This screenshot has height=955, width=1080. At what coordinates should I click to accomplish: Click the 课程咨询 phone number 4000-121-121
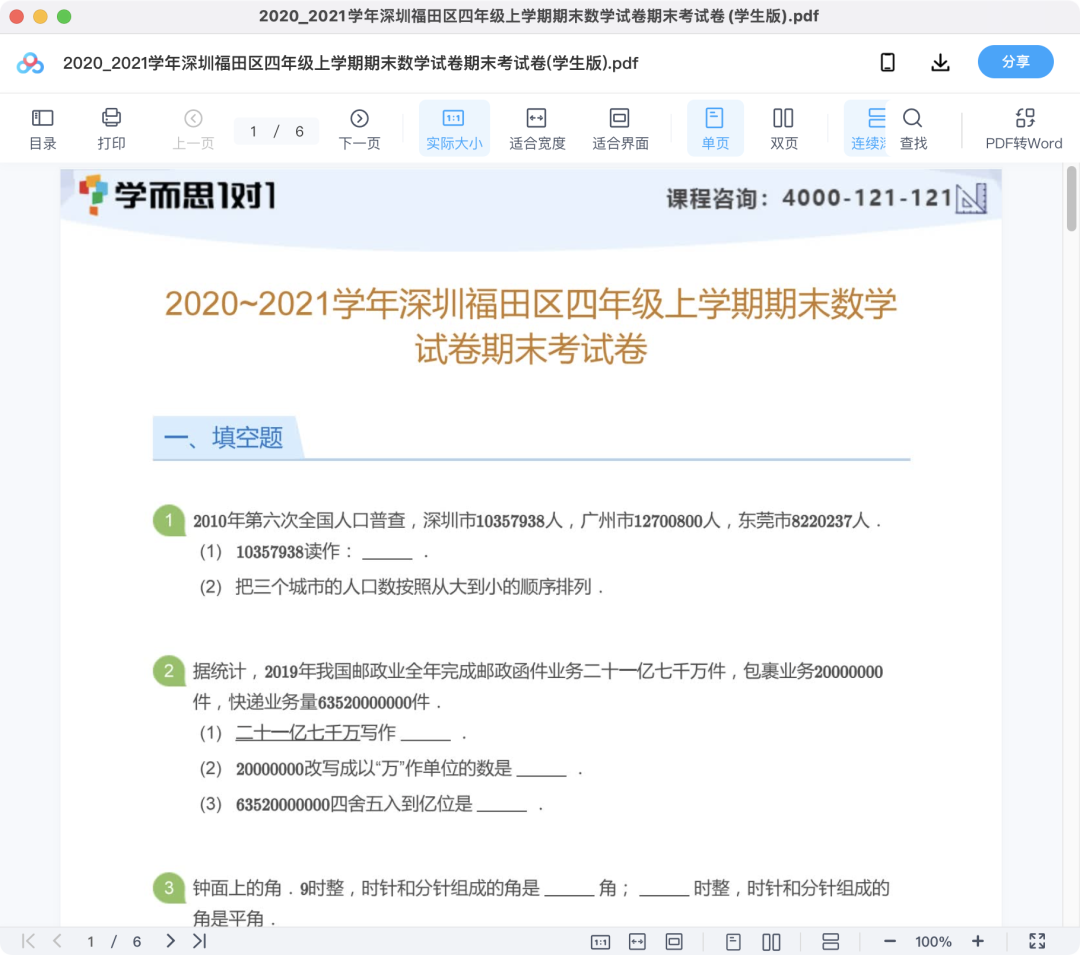click(867, 198)
